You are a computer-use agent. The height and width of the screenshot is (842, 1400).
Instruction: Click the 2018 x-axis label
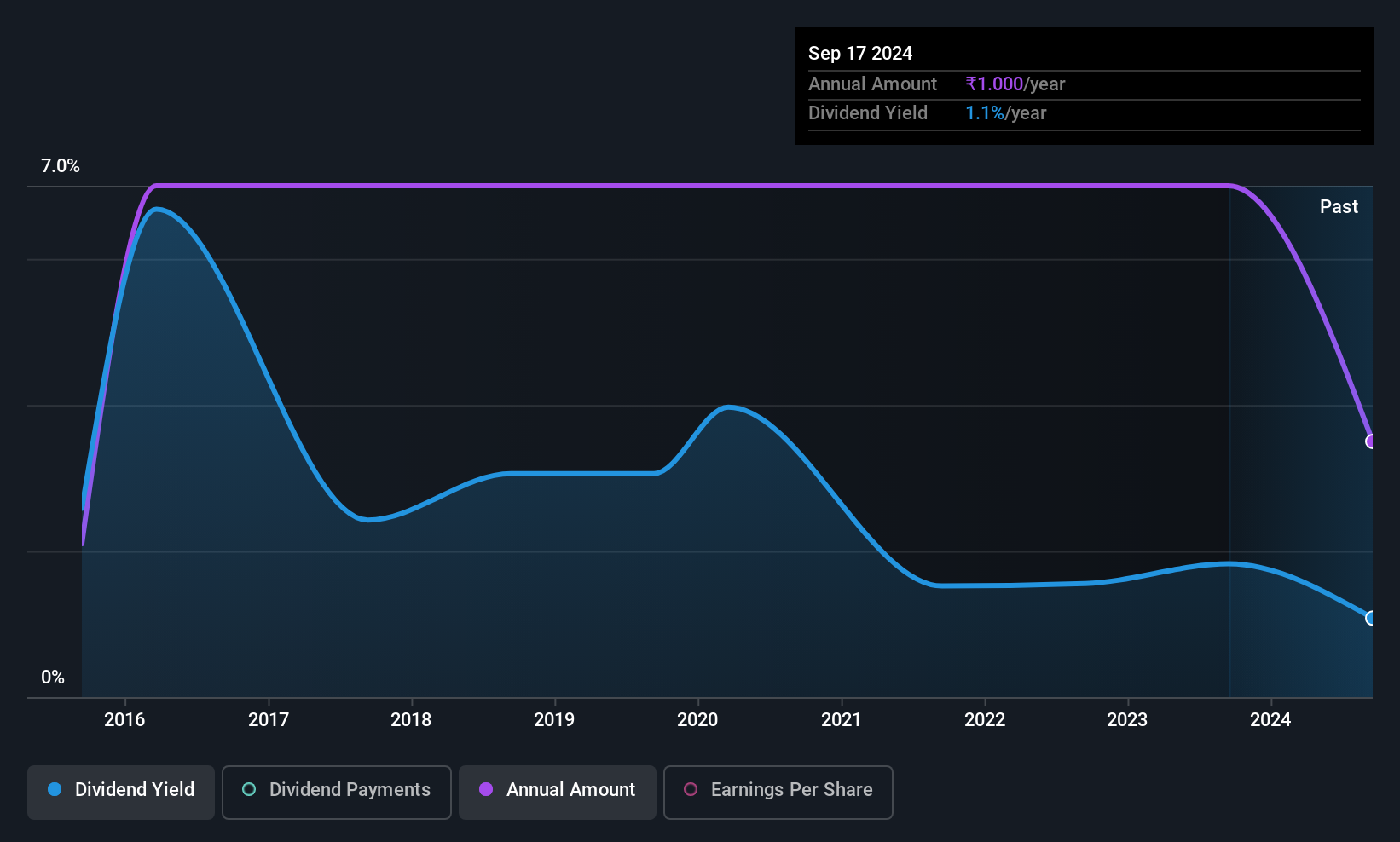click(x=411, y=719)
